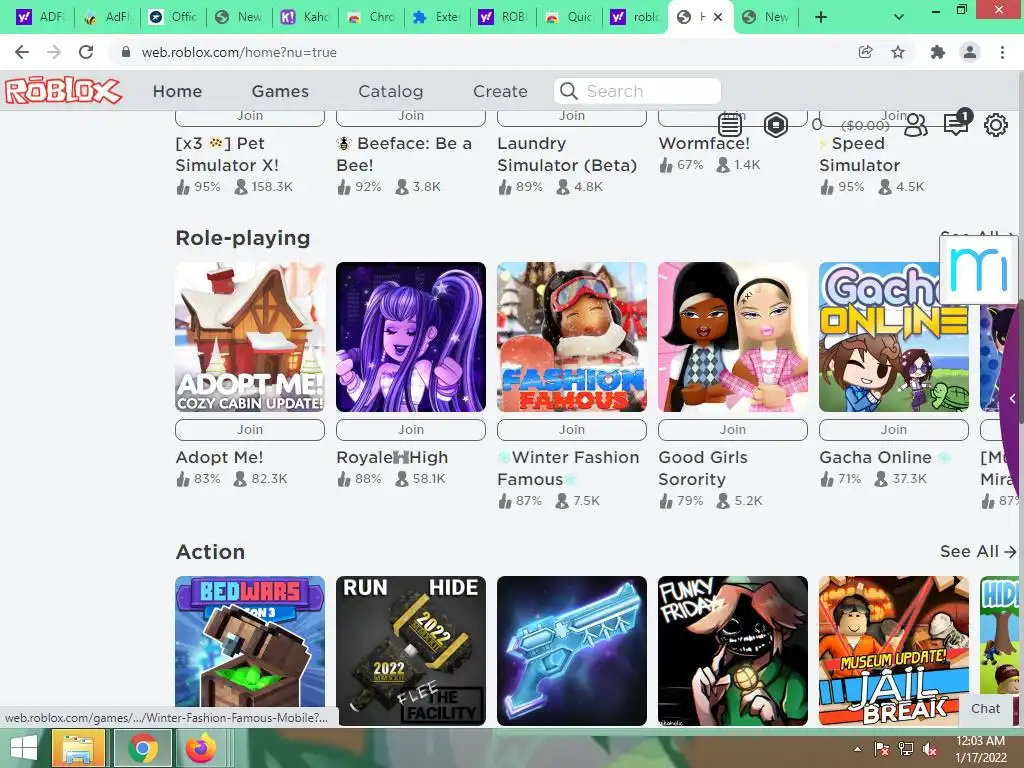Open Chrome from the taskbar
The height and width of the screenshot is (768, 1024).
142,748
